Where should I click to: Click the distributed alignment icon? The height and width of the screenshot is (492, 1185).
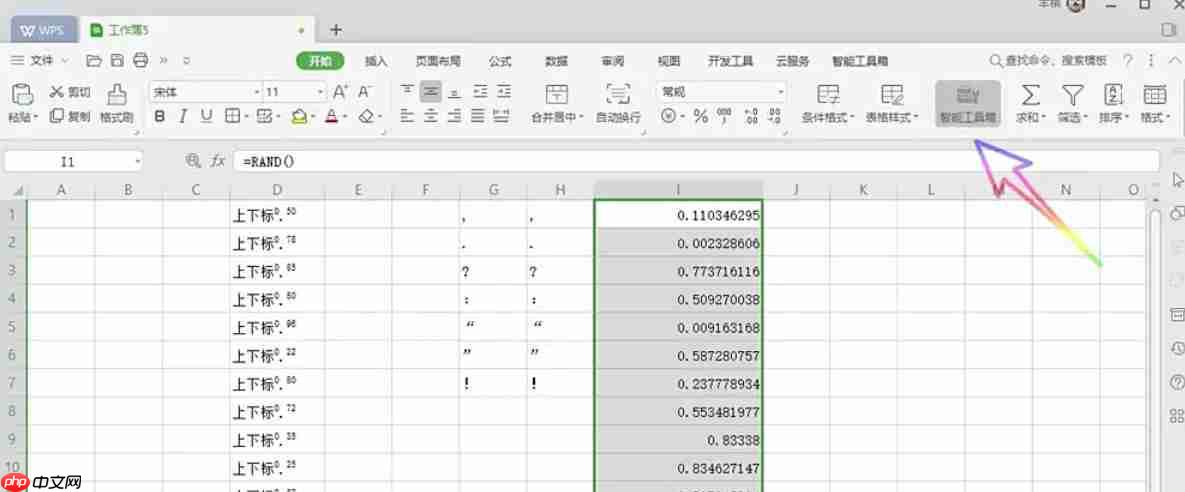[500, 116]
